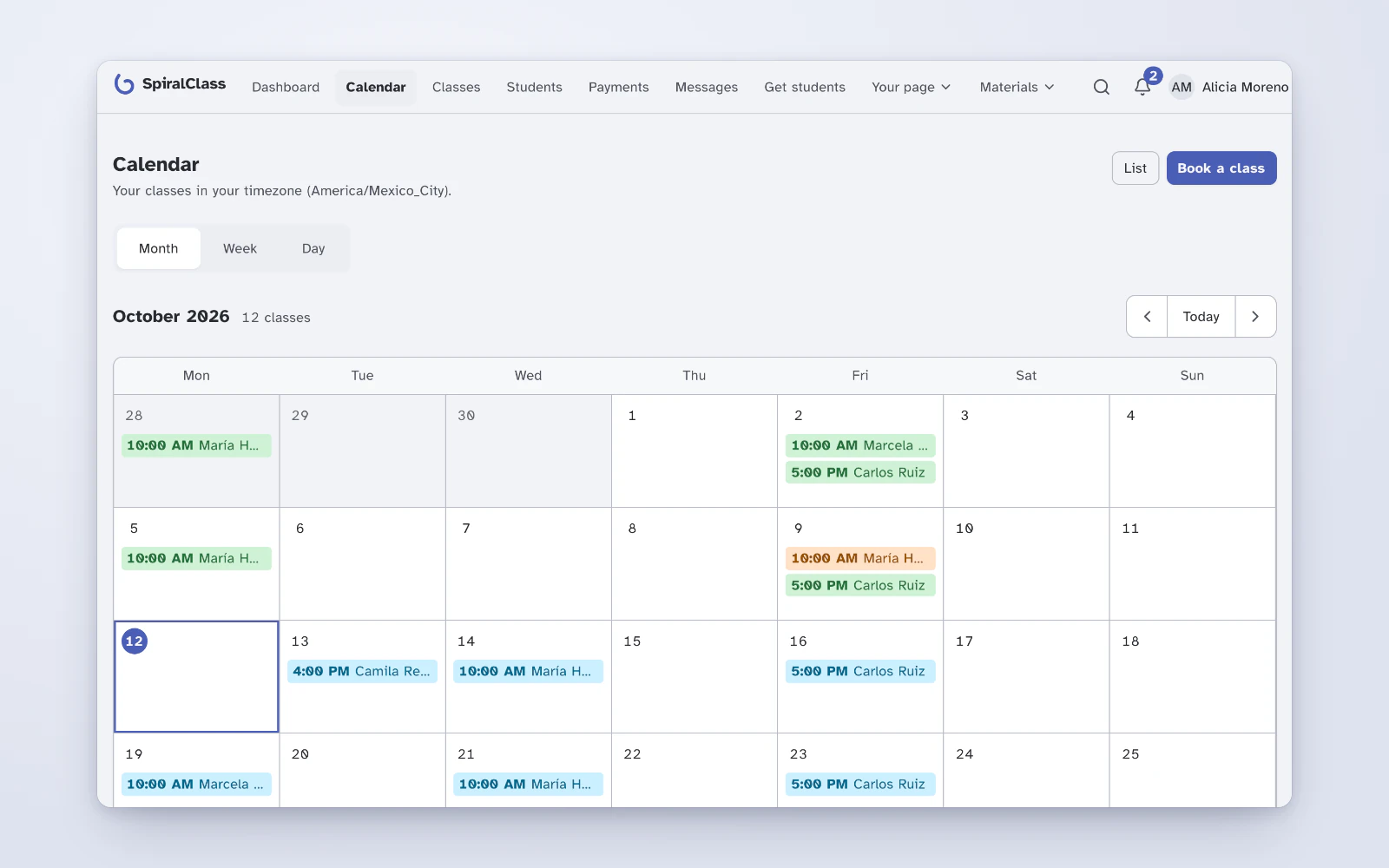Open Oct 19 10:00 AM Marcela class
The width and height of the screenshot is (1389, 868).
click(x=196, y=784)
